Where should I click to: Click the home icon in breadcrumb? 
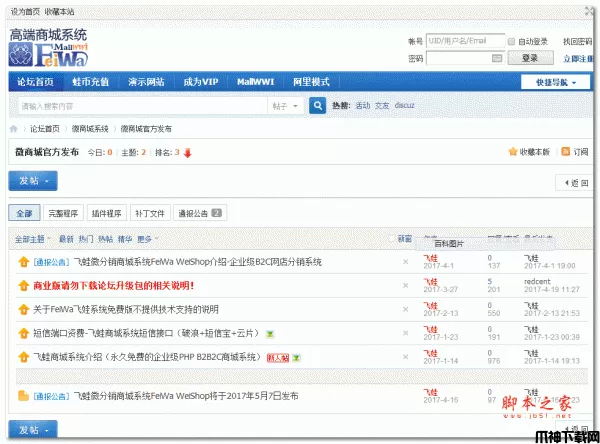[14, 129]
